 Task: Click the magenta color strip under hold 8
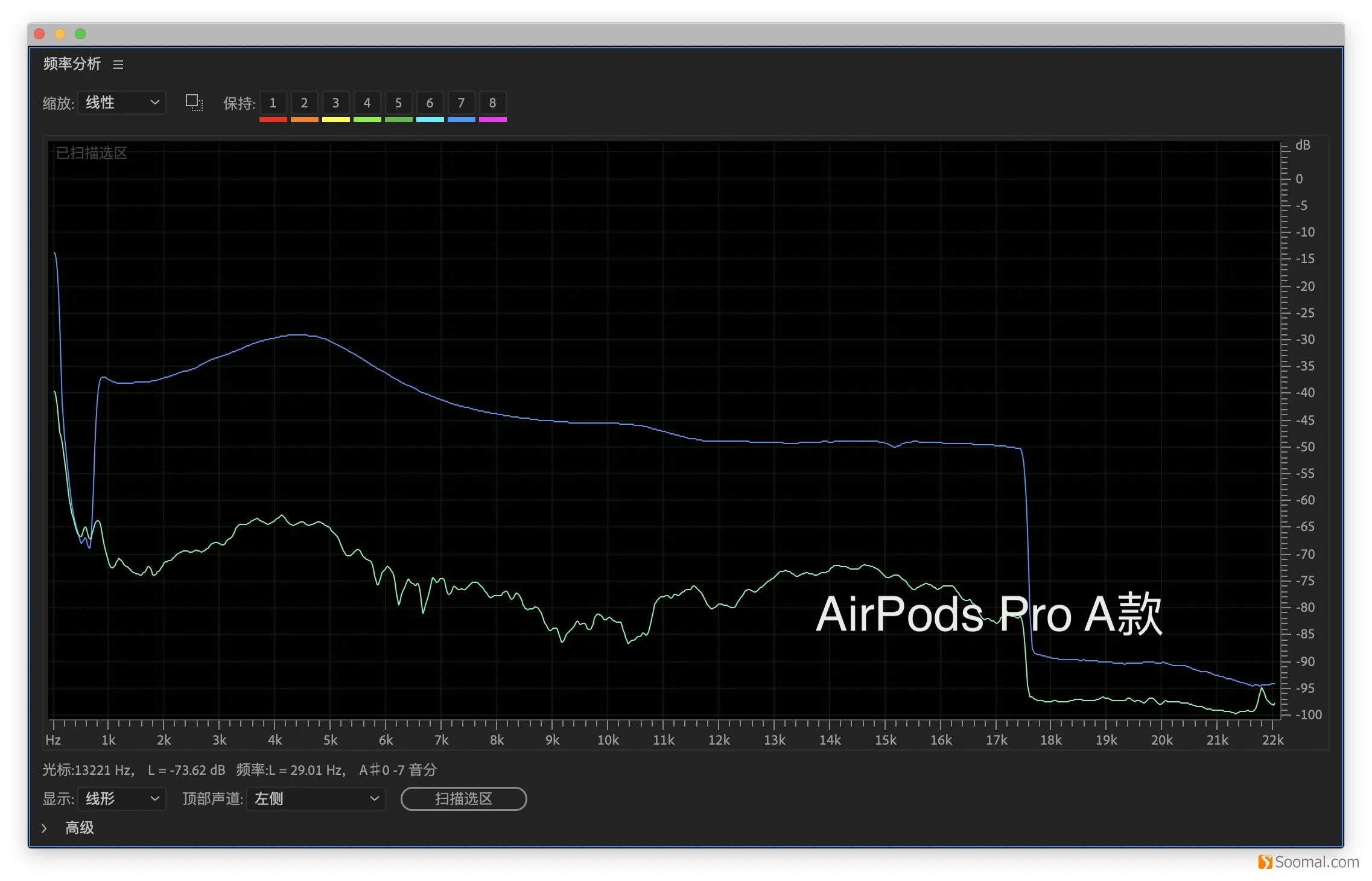click(492, 119)
